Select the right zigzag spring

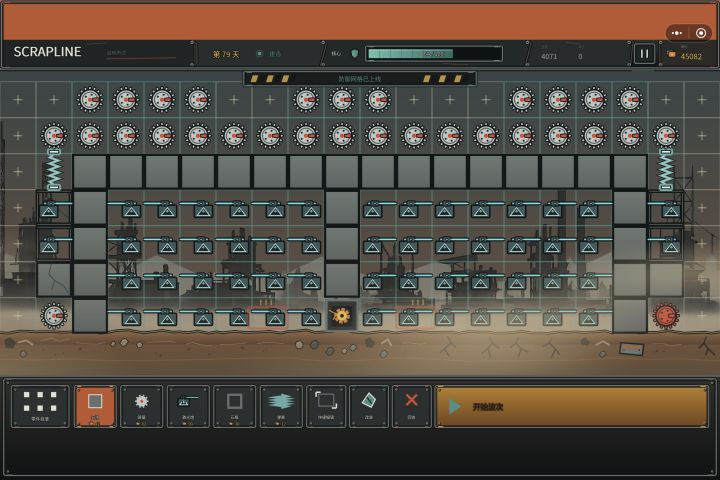(666, 169)
